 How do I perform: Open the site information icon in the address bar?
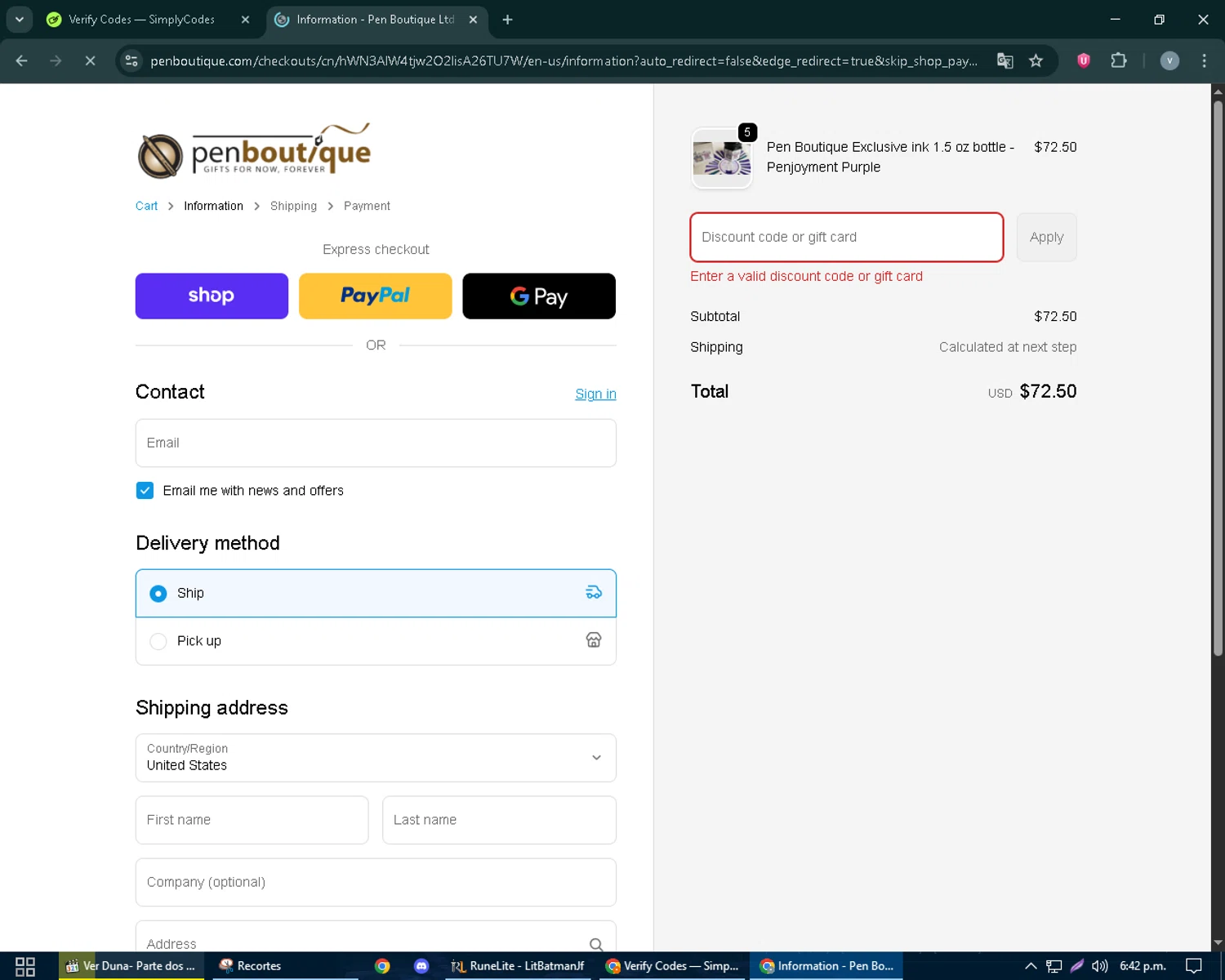131,60
